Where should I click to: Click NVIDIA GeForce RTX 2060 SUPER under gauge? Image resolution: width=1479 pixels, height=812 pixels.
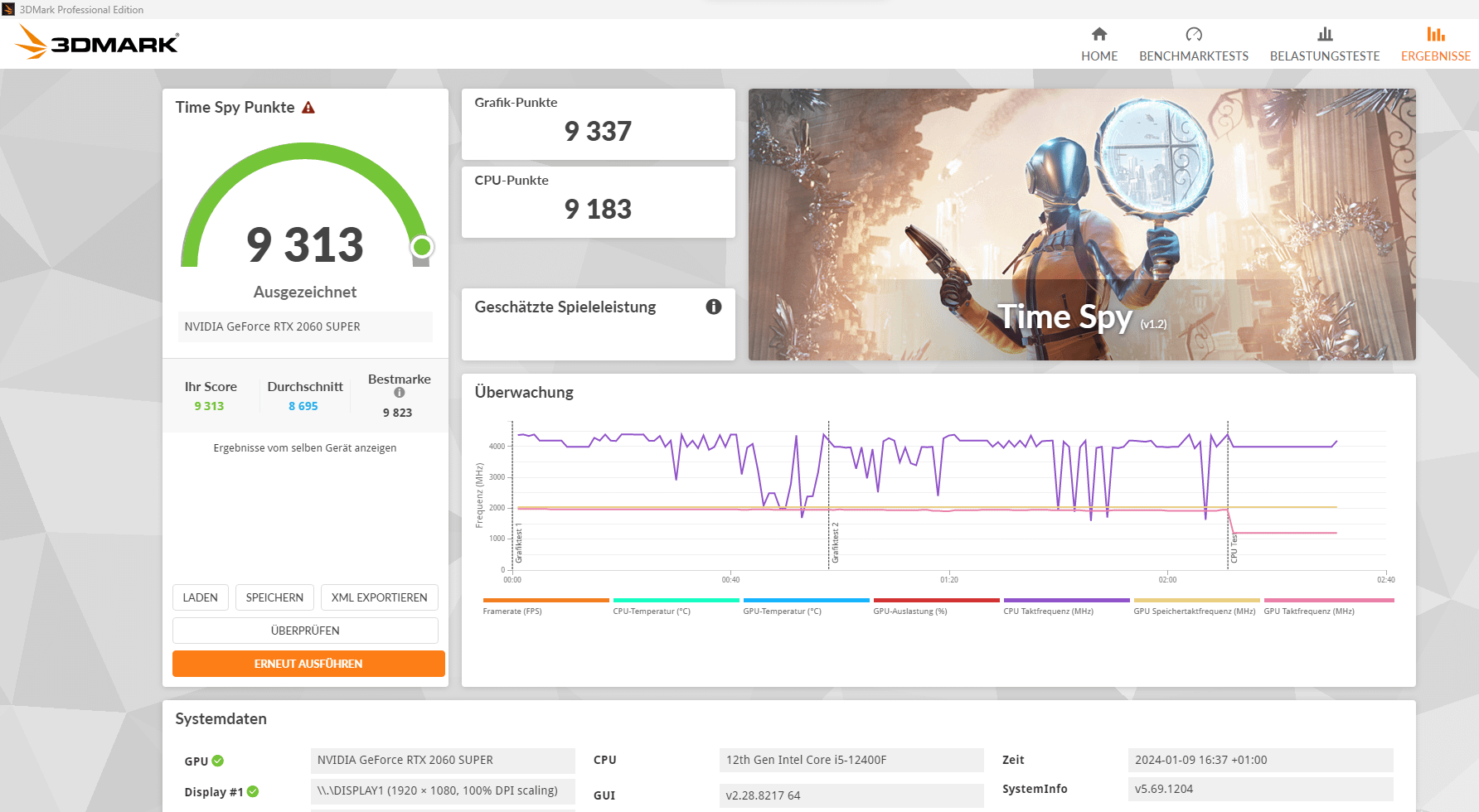(x=305, y=326)
